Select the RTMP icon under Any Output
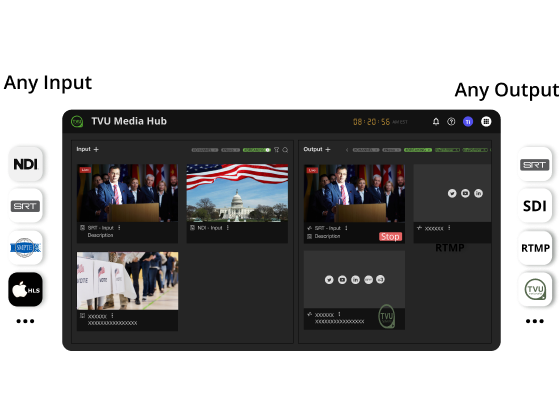Screen dimensions: 559x416 [535, 248]
